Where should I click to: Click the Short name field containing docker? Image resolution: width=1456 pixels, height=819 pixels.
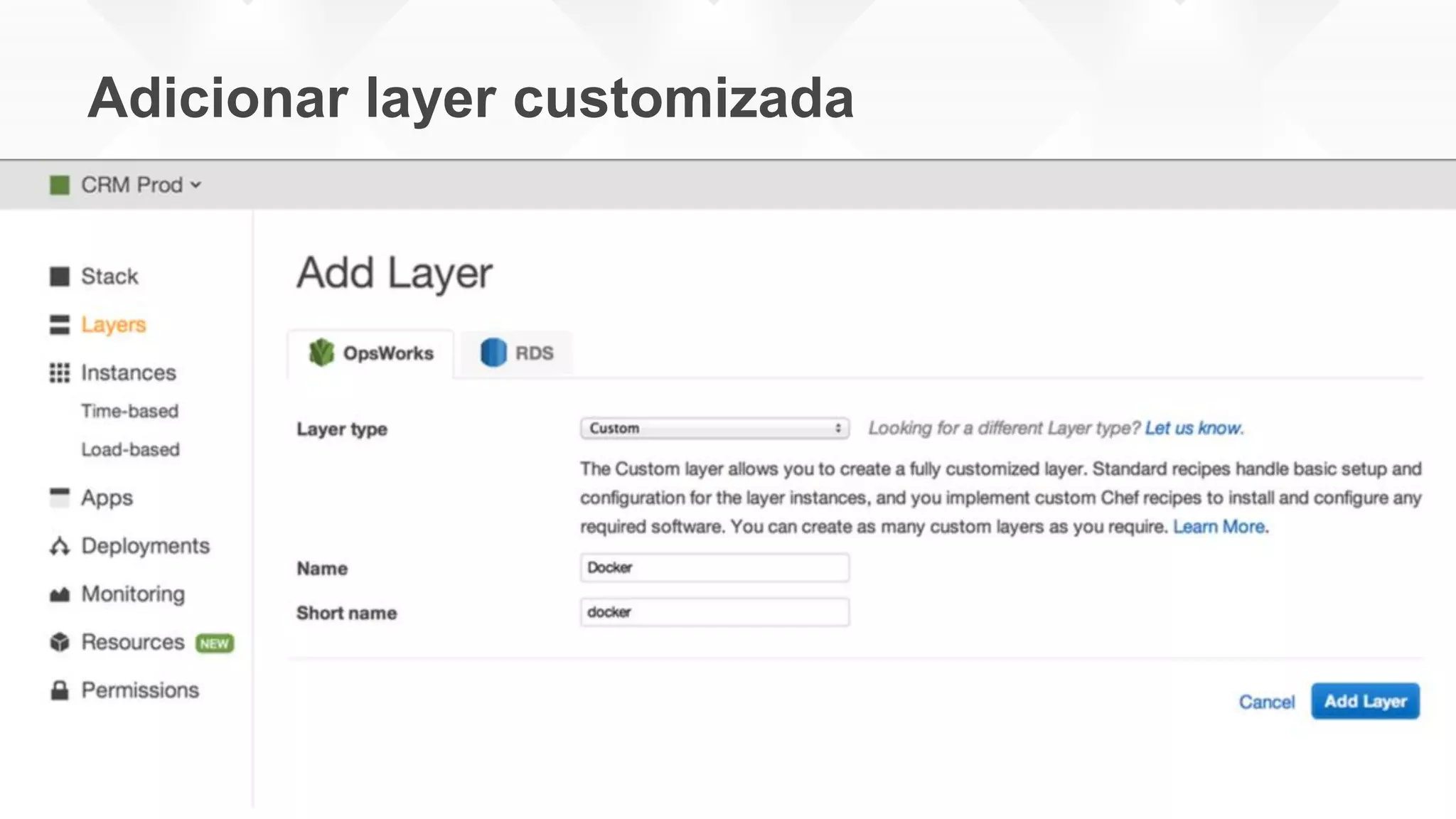click(x=714, y=612)
